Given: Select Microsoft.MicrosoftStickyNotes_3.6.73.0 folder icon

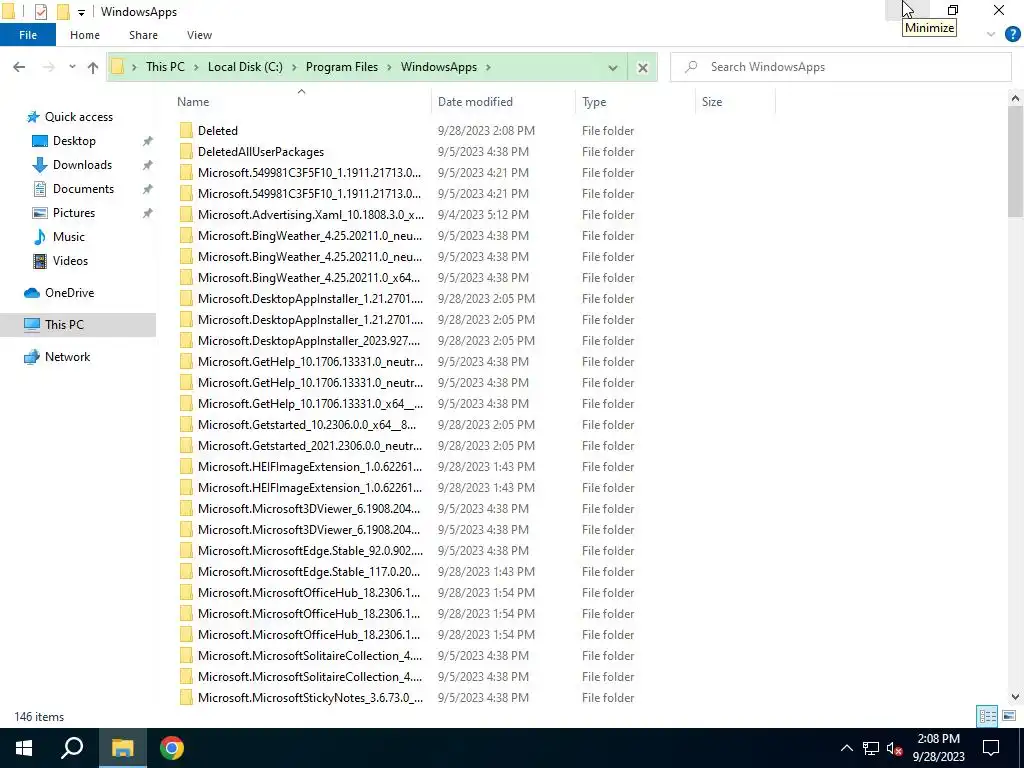Looking at the screenshot, I should pyautogui.click(x=186, y=697).
